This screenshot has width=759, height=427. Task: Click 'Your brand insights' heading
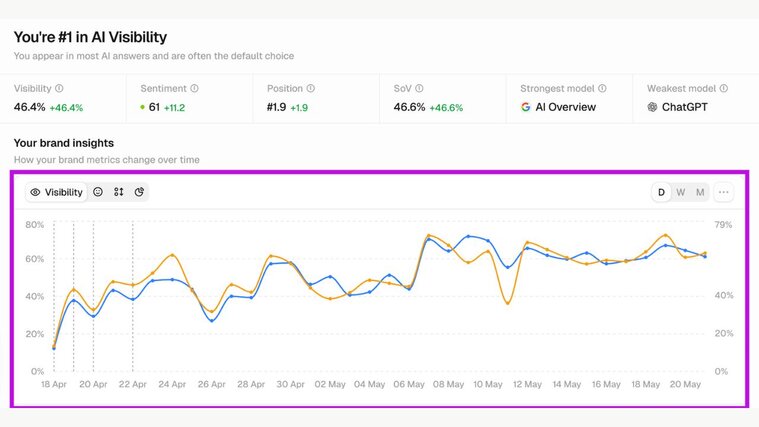[x=64, y=143]
